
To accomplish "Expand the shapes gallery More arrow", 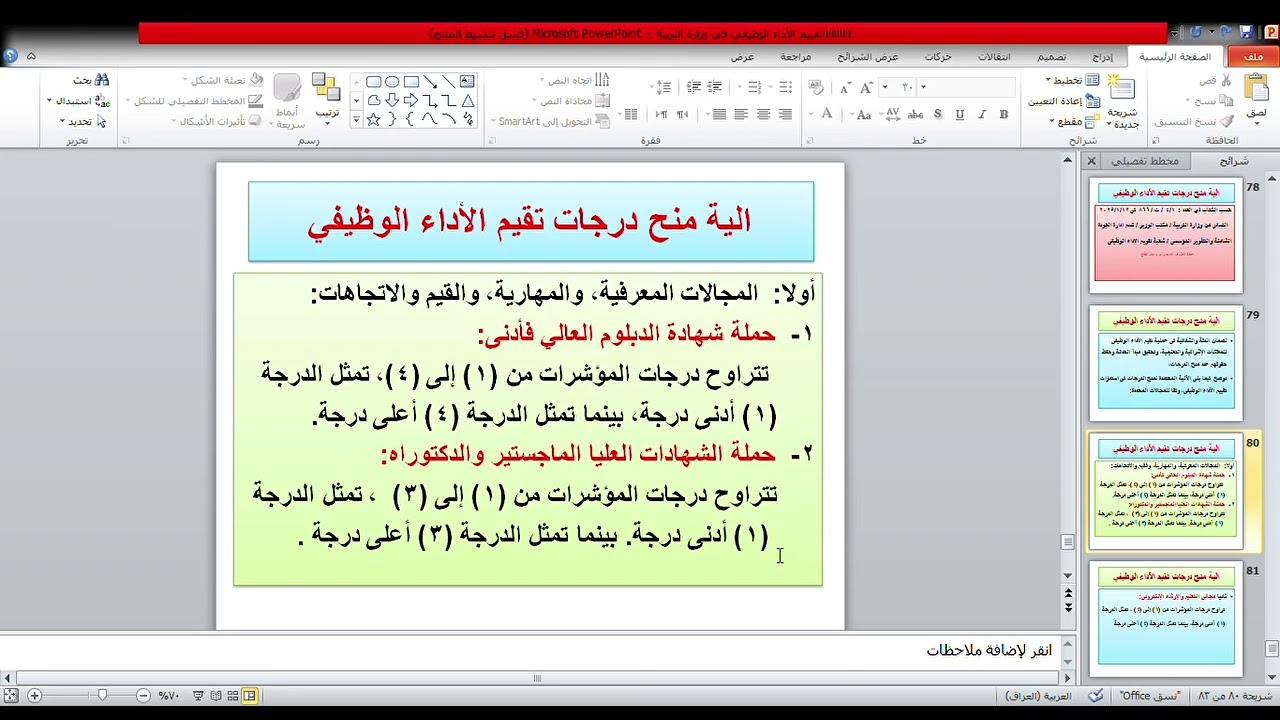I will [356, 120].
